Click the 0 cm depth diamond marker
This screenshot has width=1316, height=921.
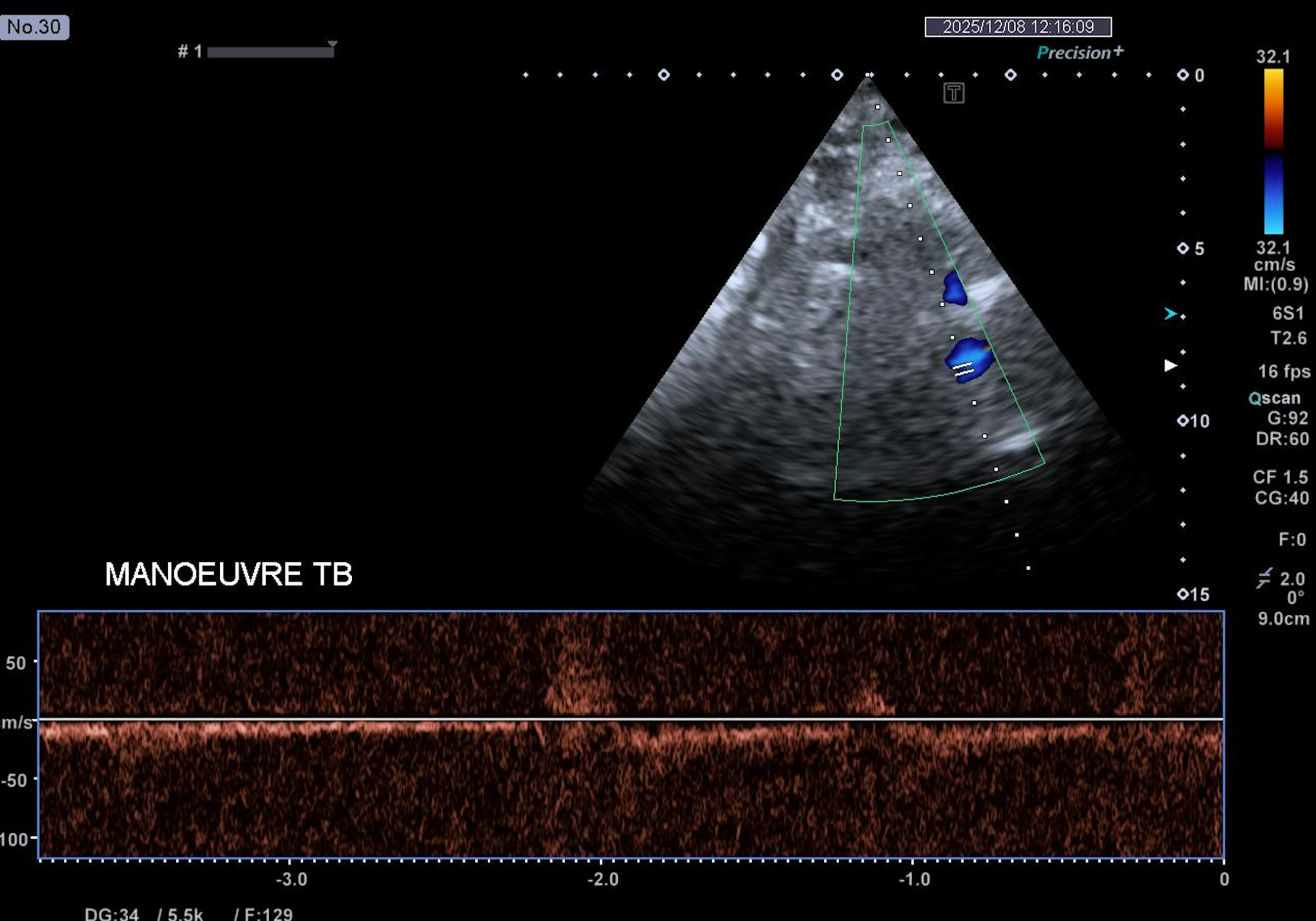1183,75
